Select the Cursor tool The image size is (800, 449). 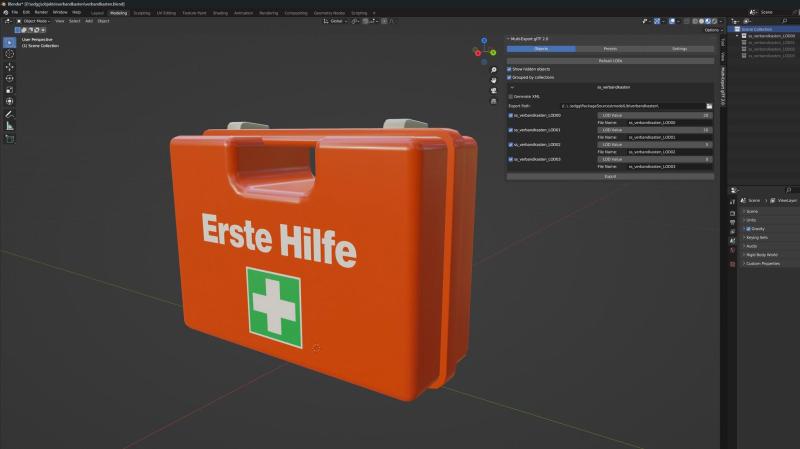tap(10, 54)
